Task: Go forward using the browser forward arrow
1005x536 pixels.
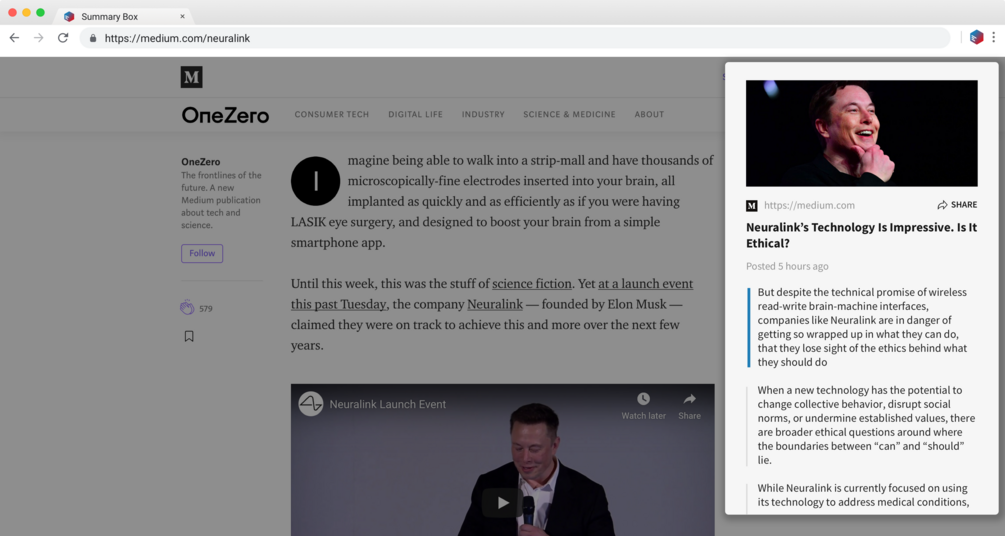Action: [38, 38]
